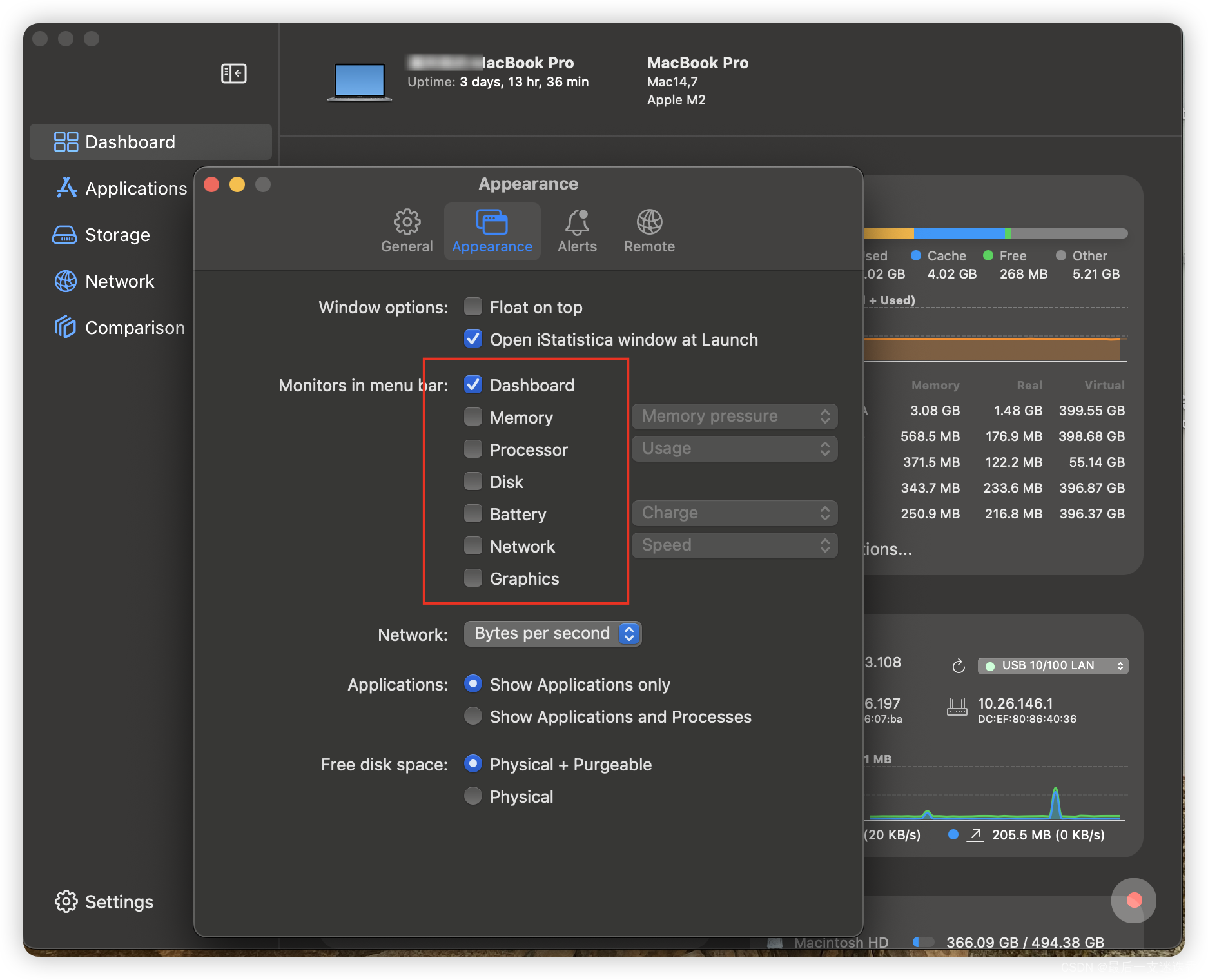1208x980 pixels.
Task: Open the Memory pressure dropdown
Action: (735, 416)
